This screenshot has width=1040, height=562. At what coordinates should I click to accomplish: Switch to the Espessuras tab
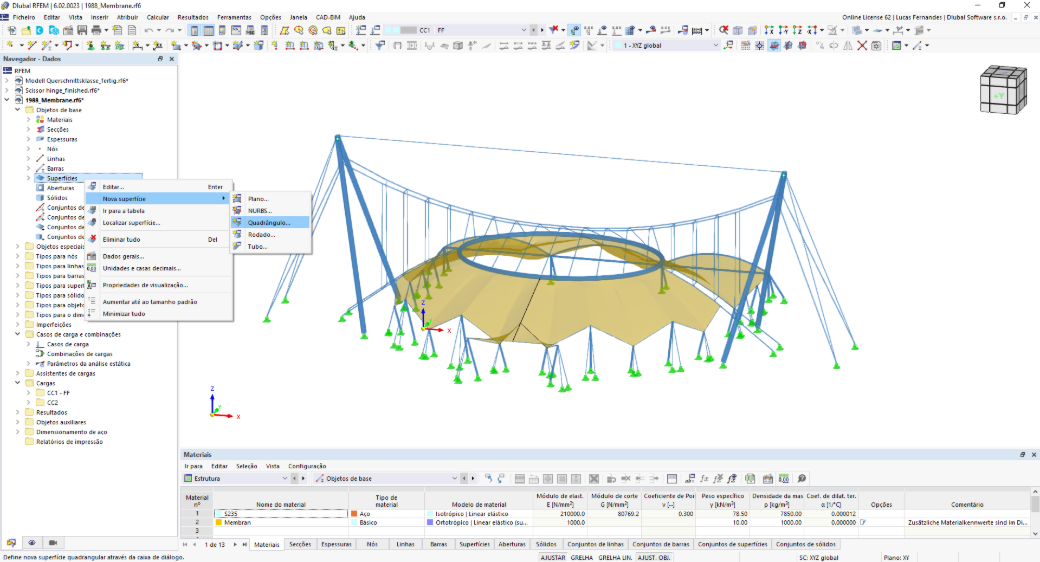[x=336, y=544]
